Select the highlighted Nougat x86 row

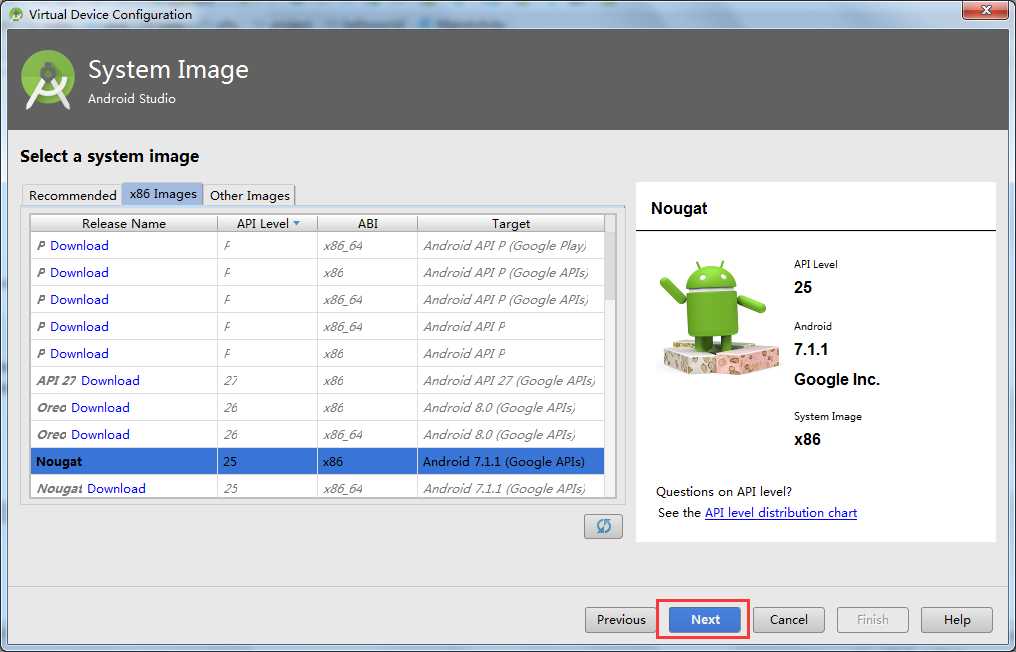[x=318, y=461]
